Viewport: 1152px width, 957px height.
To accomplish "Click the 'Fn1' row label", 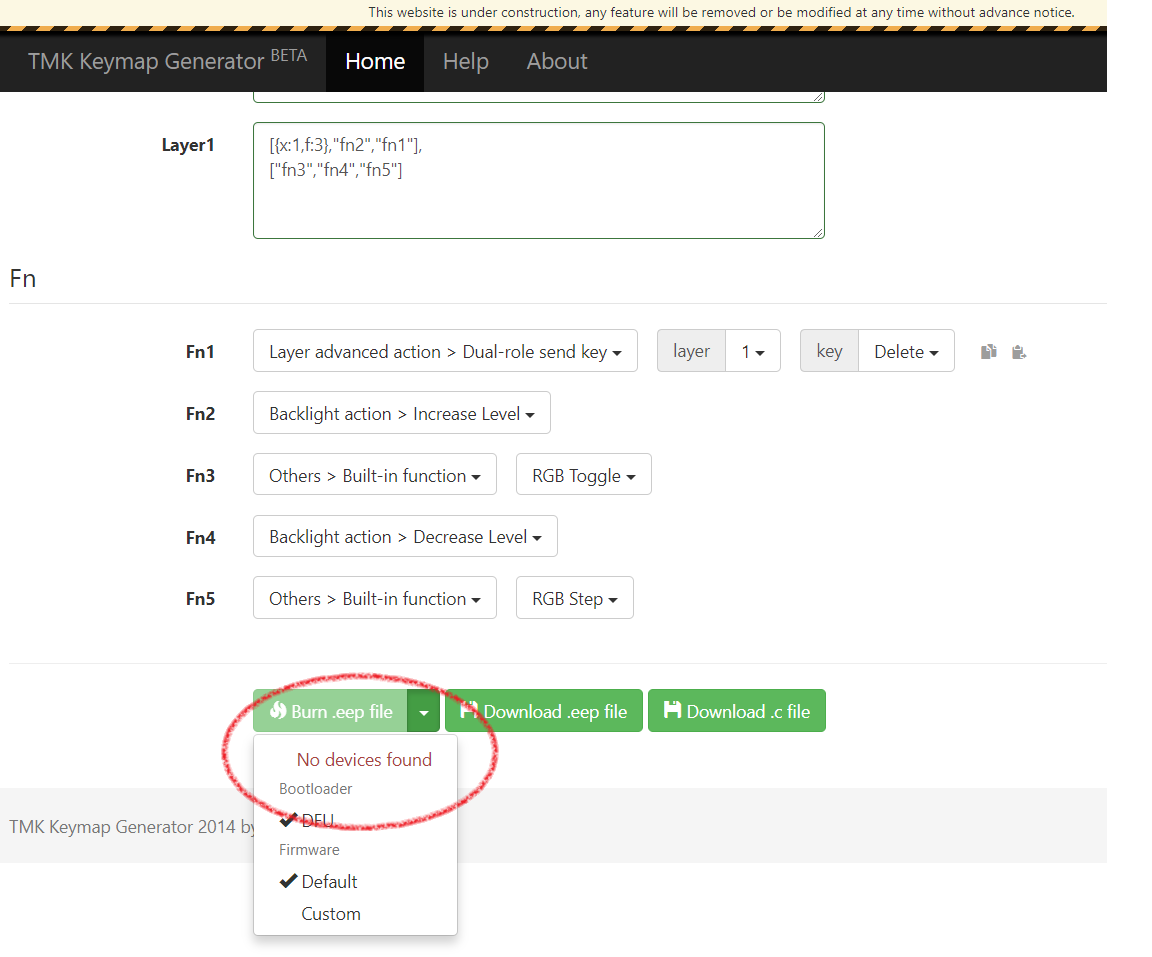I will tap(201, 352).
